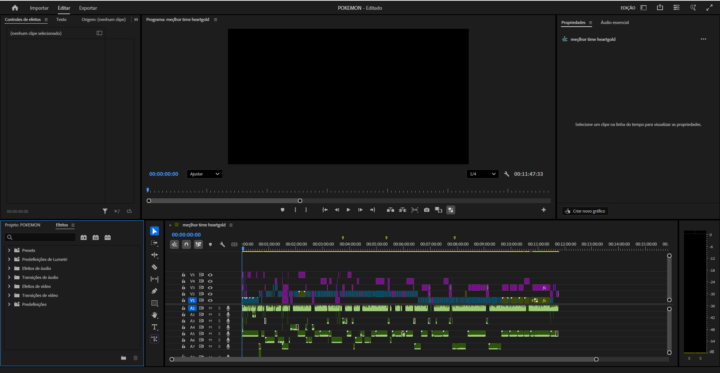This screenshot has height=373, width=720.
Task: Toggle Snap in timeline (magnet)
Action: 186,244
